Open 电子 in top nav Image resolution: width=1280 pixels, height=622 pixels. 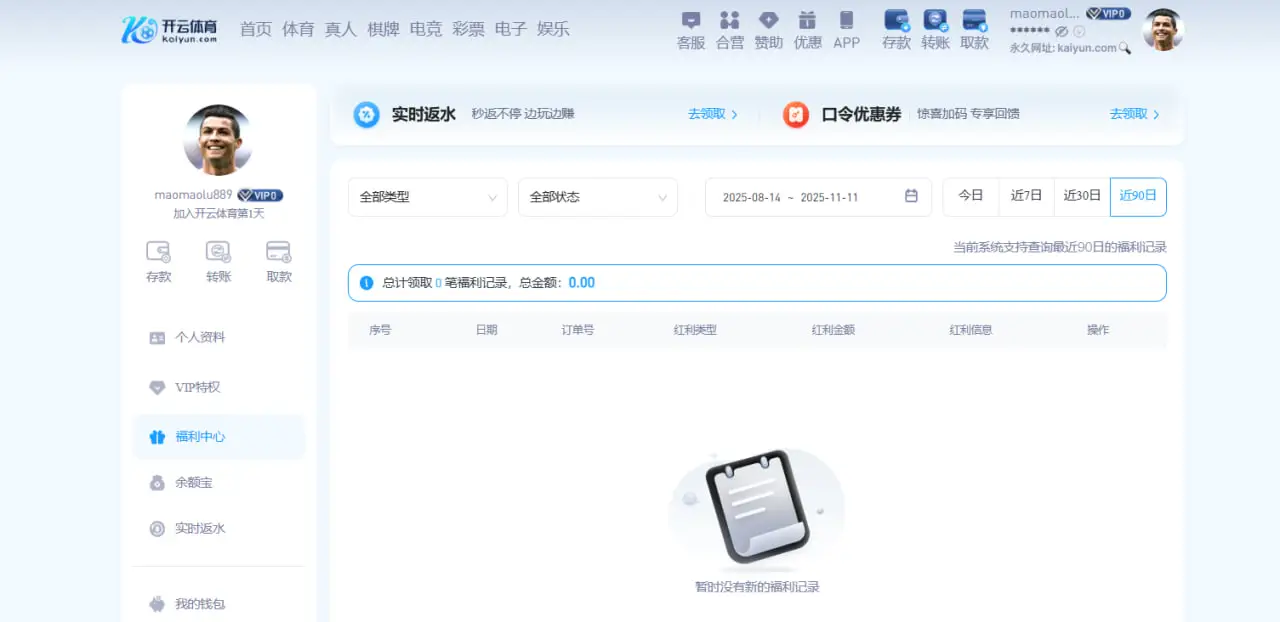click(x=511, y=29)
